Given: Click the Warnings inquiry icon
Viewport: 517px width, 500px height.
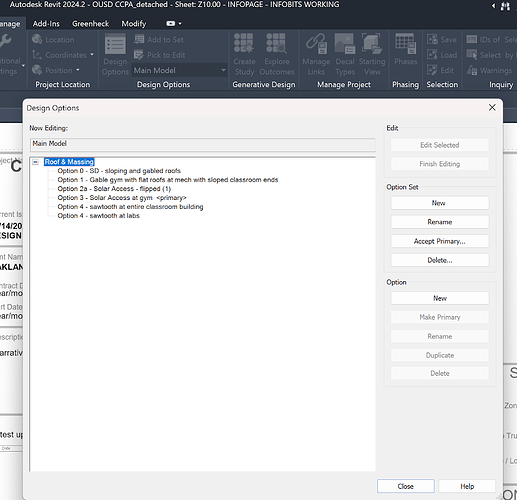Looking at the screenshot, I should (x=472, y=70).
